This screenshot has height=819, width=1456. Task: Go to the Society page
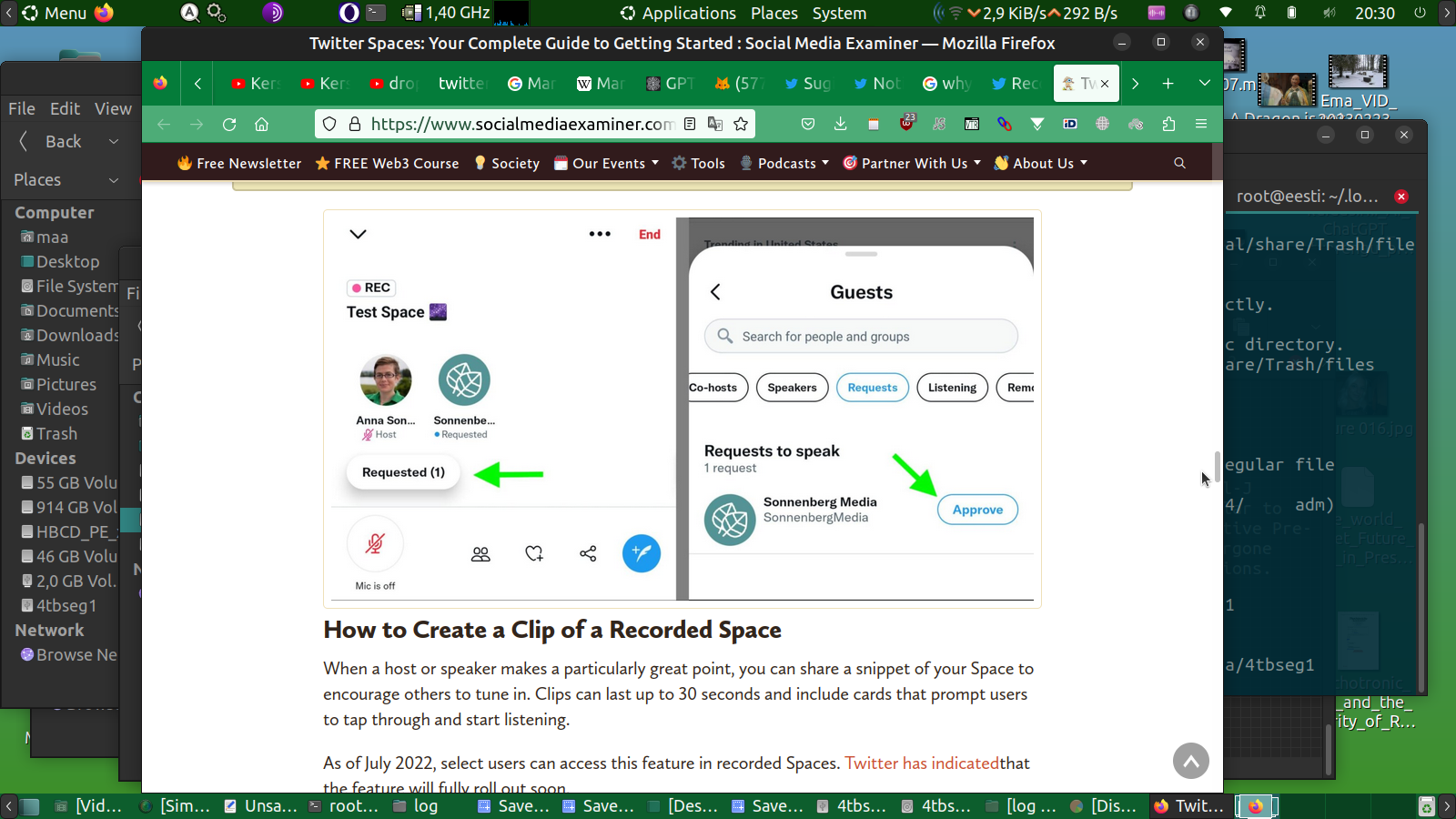click(x=506, y=164)
